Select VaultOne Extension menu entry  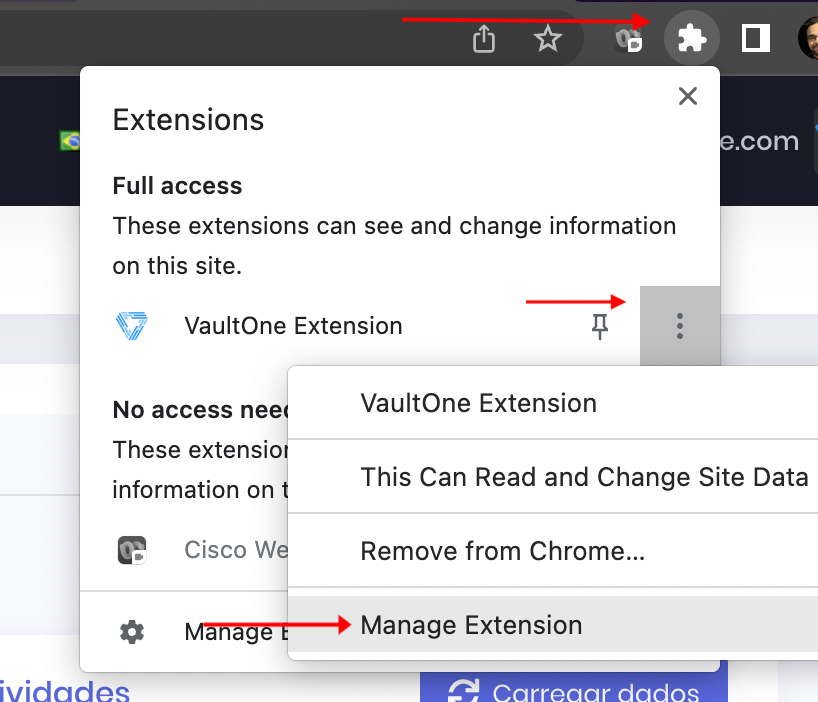coord(478,403)
